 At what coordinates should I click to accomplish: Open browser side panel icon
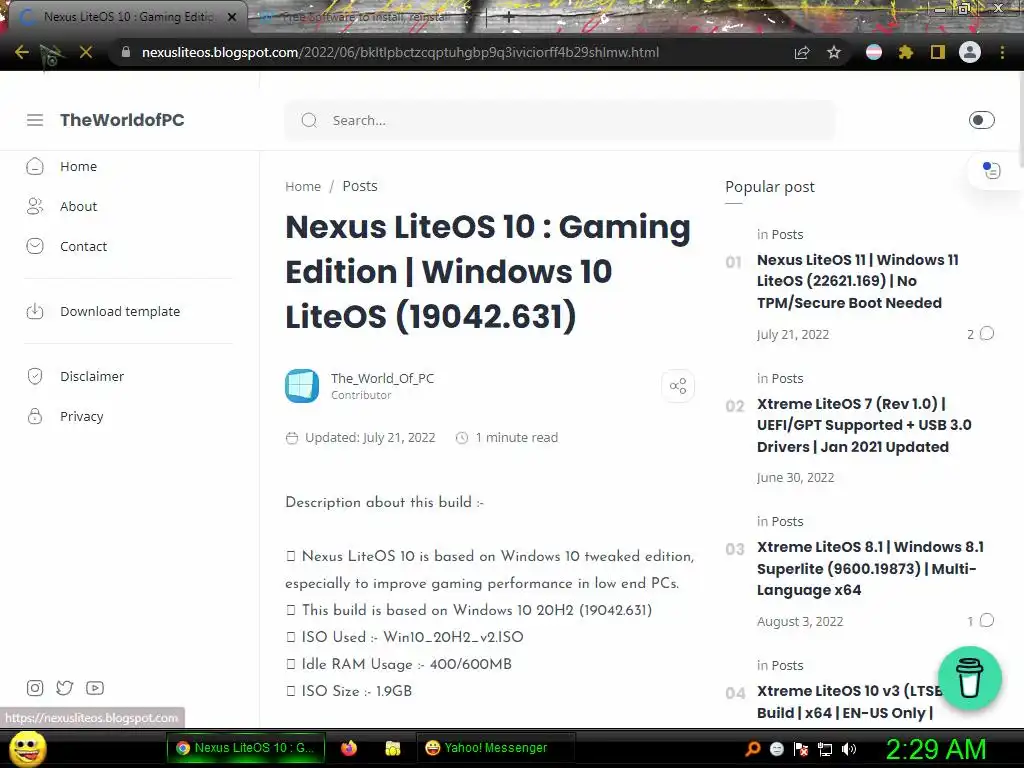938,52
